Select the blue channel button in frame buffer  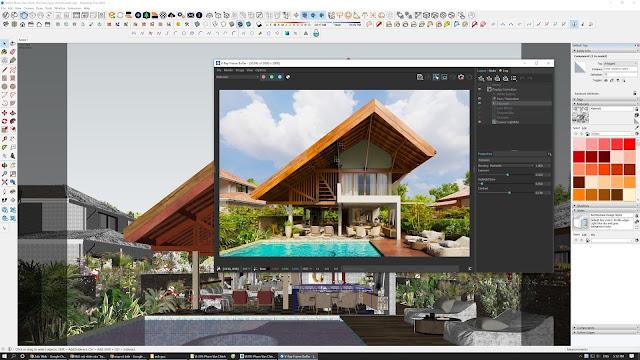pos(280,77)
